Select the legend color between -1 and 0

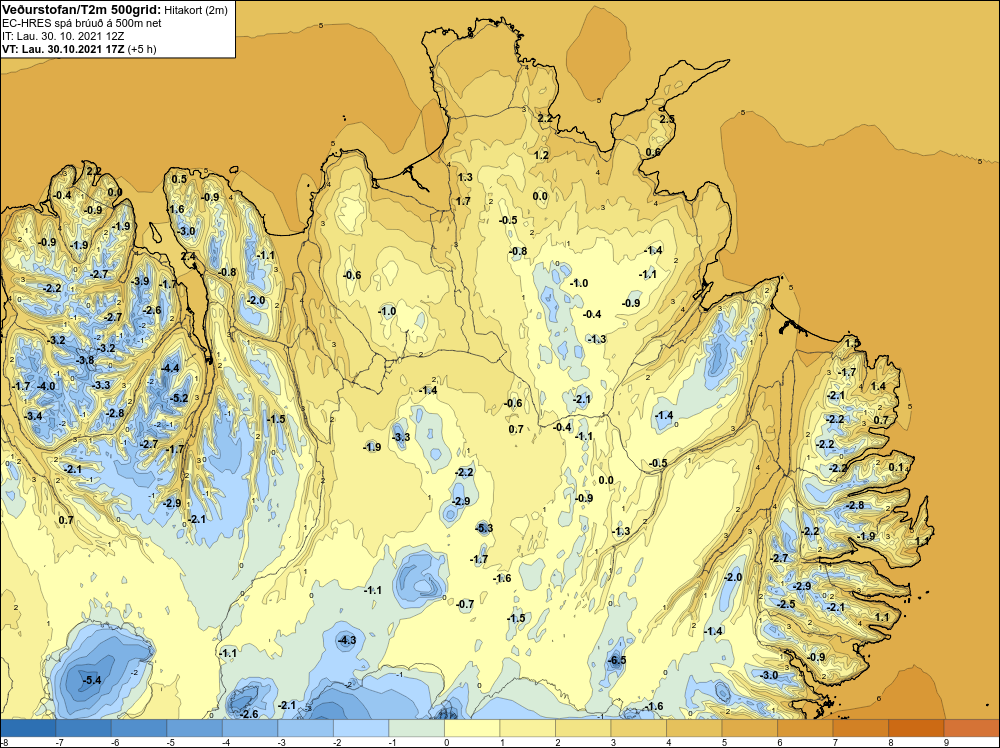coord(416,728)
